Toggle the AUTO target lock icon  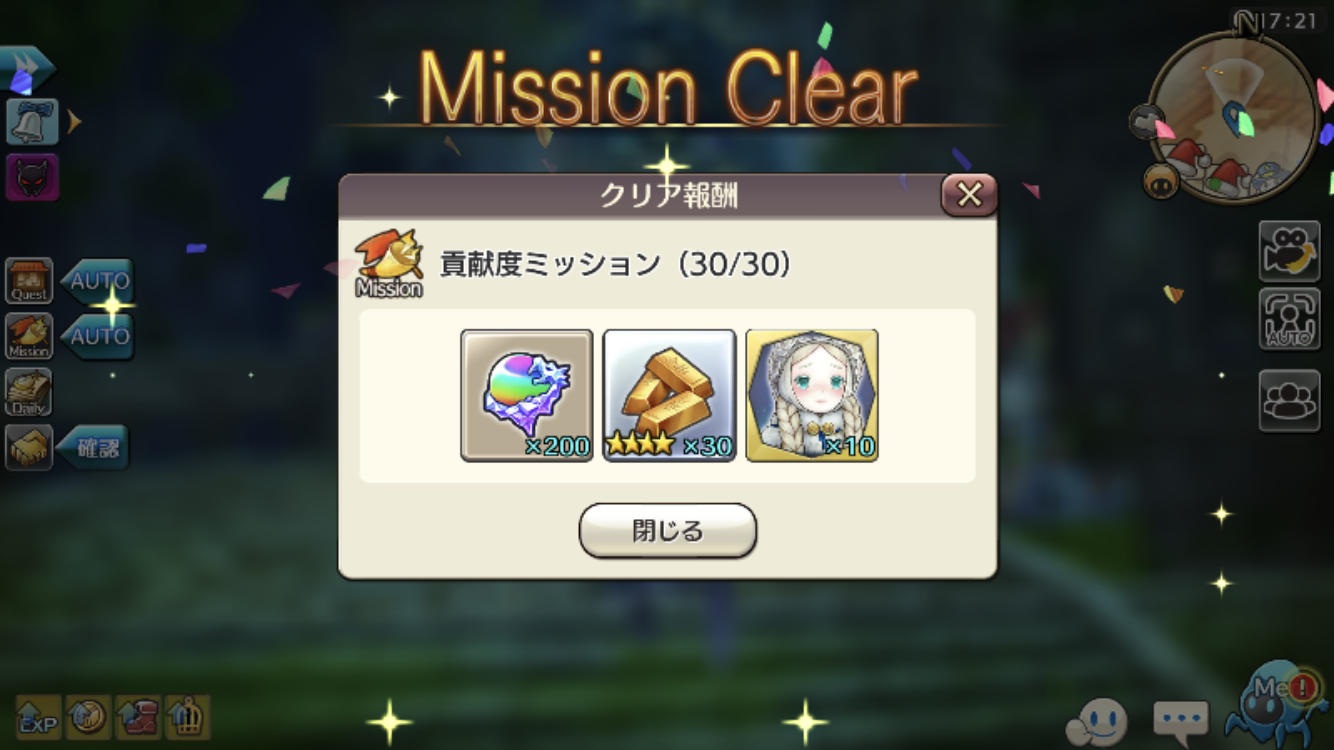point(1289,319)
